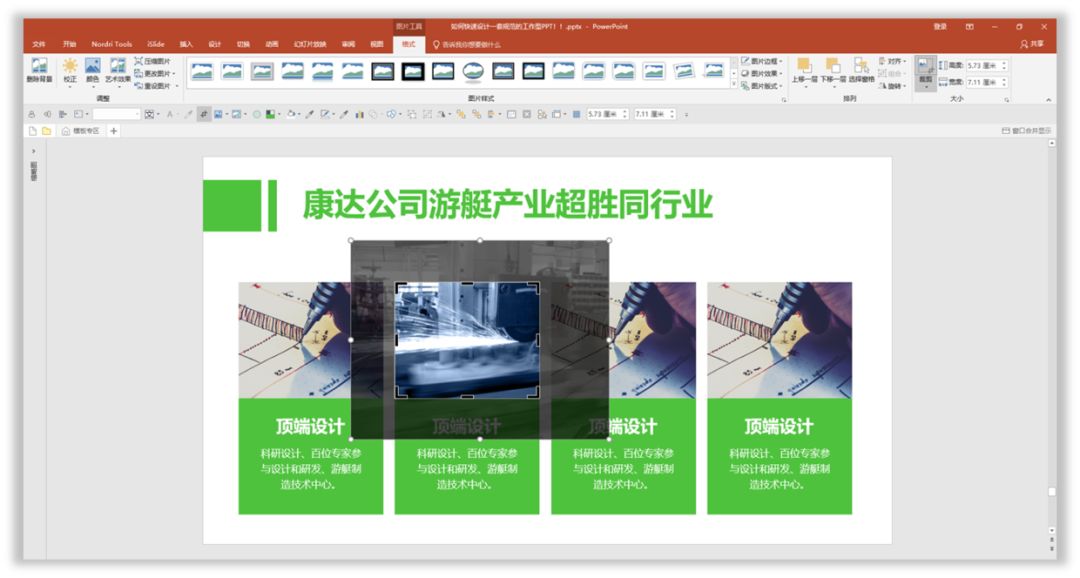The height and width of the screenshot is (578, 1080).
Task: Click the top-left black crop corner handle
Action: point(400,287)
